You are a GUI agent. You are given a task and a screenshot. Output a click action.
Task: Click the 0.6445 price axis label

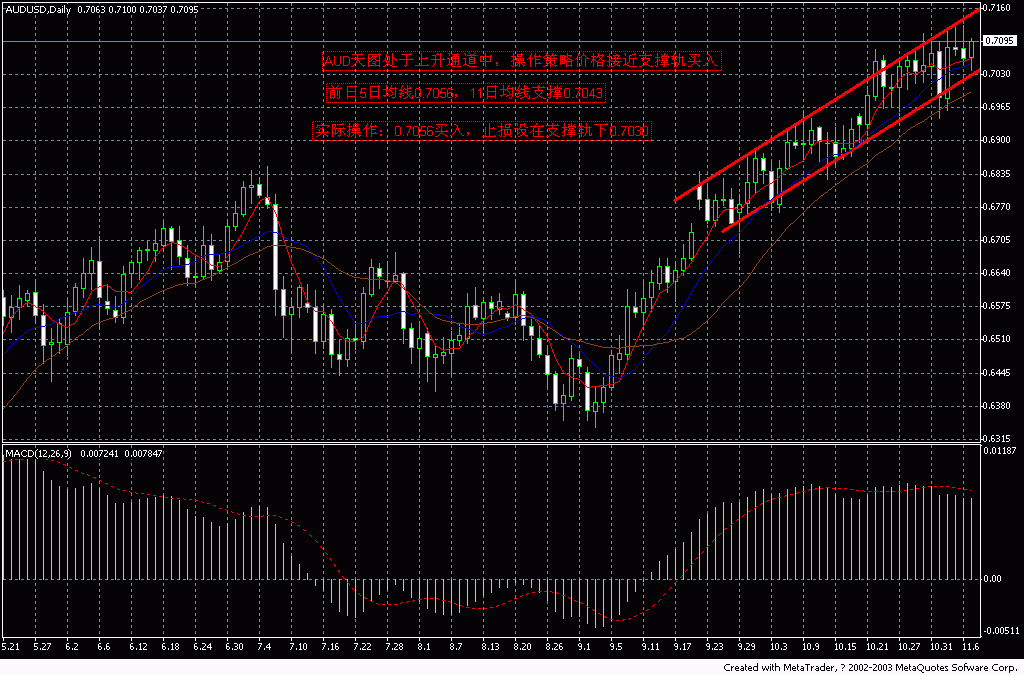tap(999, 372)
